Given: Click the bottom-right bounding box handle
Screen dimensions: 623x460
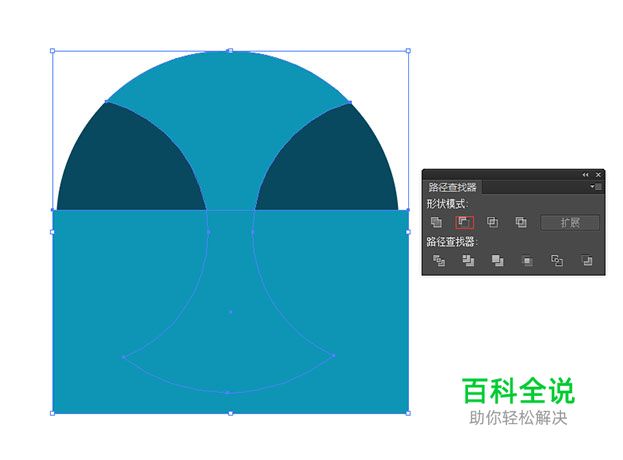Looking at the screenshot, I should 408,413.
